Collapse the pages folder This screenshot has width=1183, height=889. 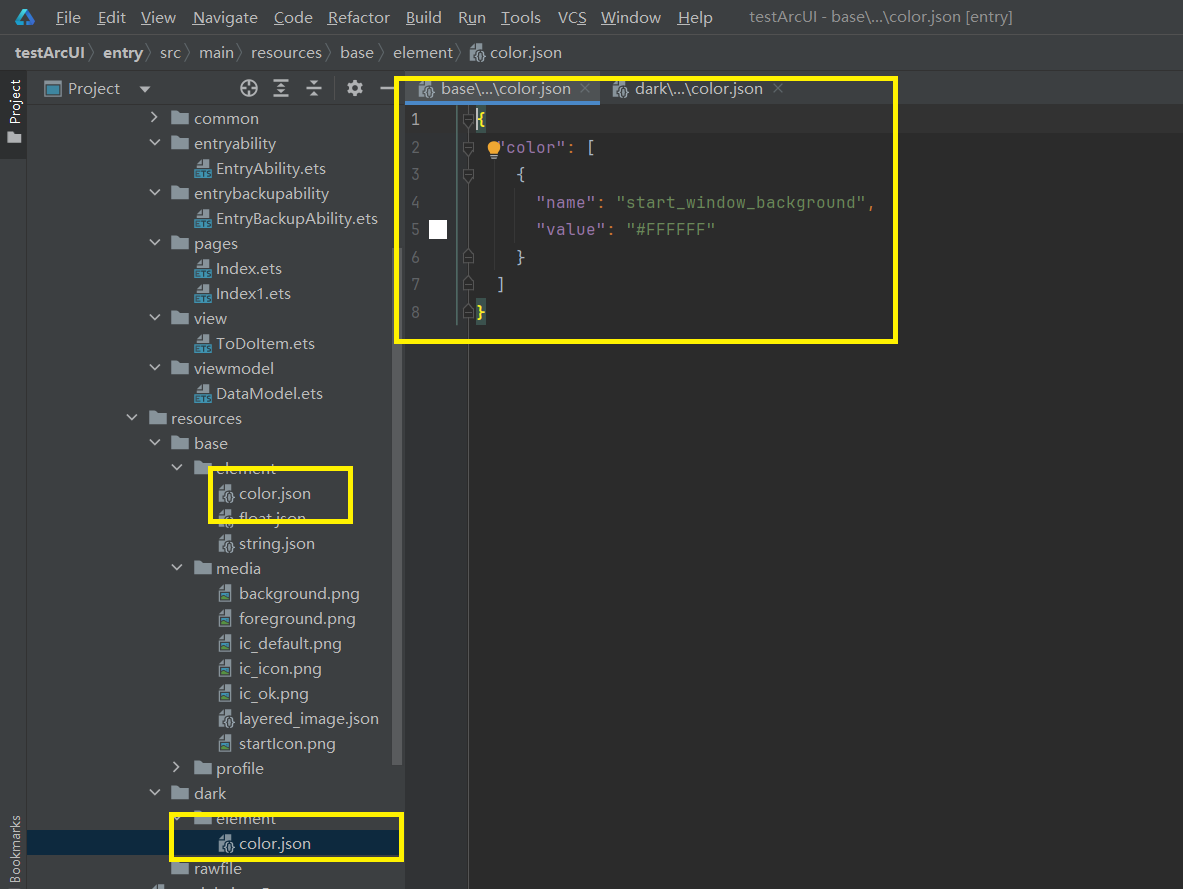155,242
